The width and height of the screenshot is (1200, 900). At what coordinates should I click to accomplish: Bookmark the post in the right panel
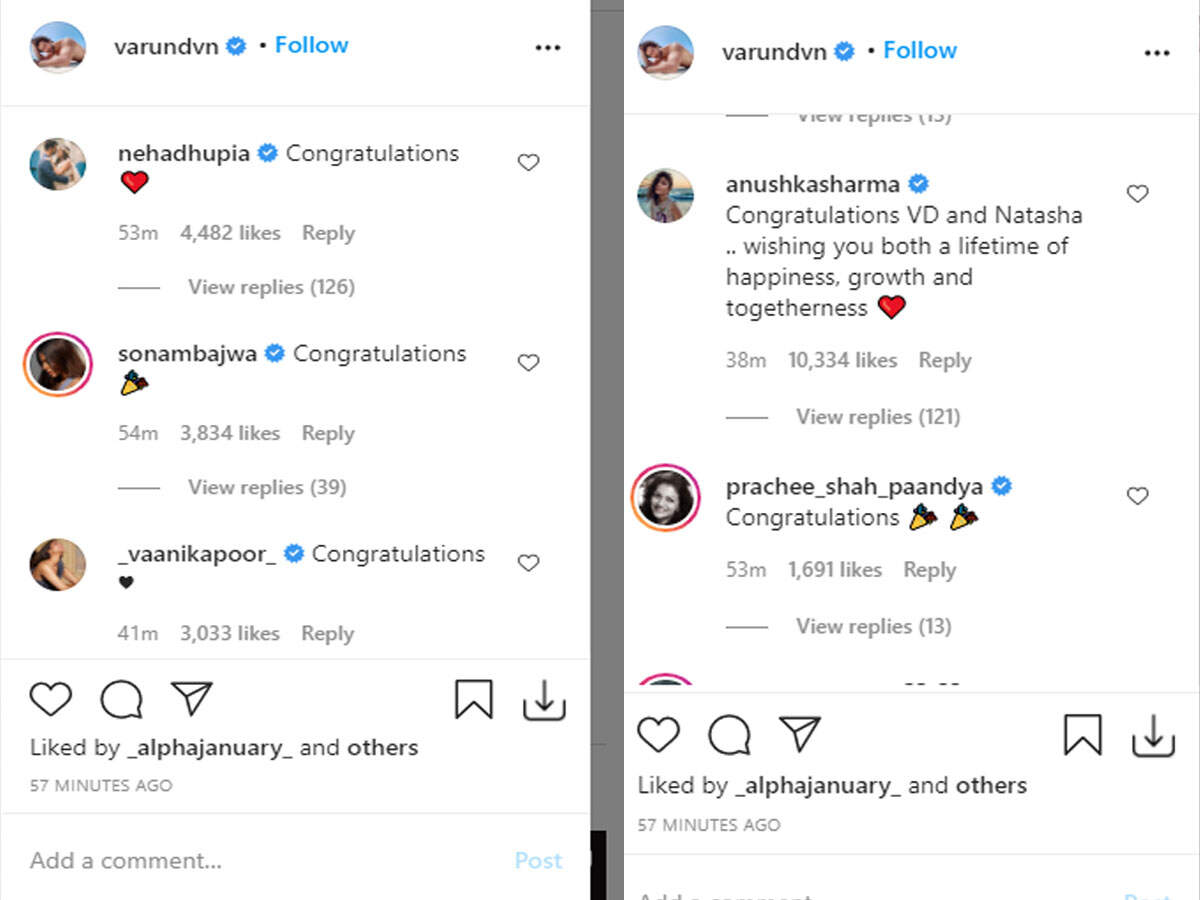pos(1082,736)
